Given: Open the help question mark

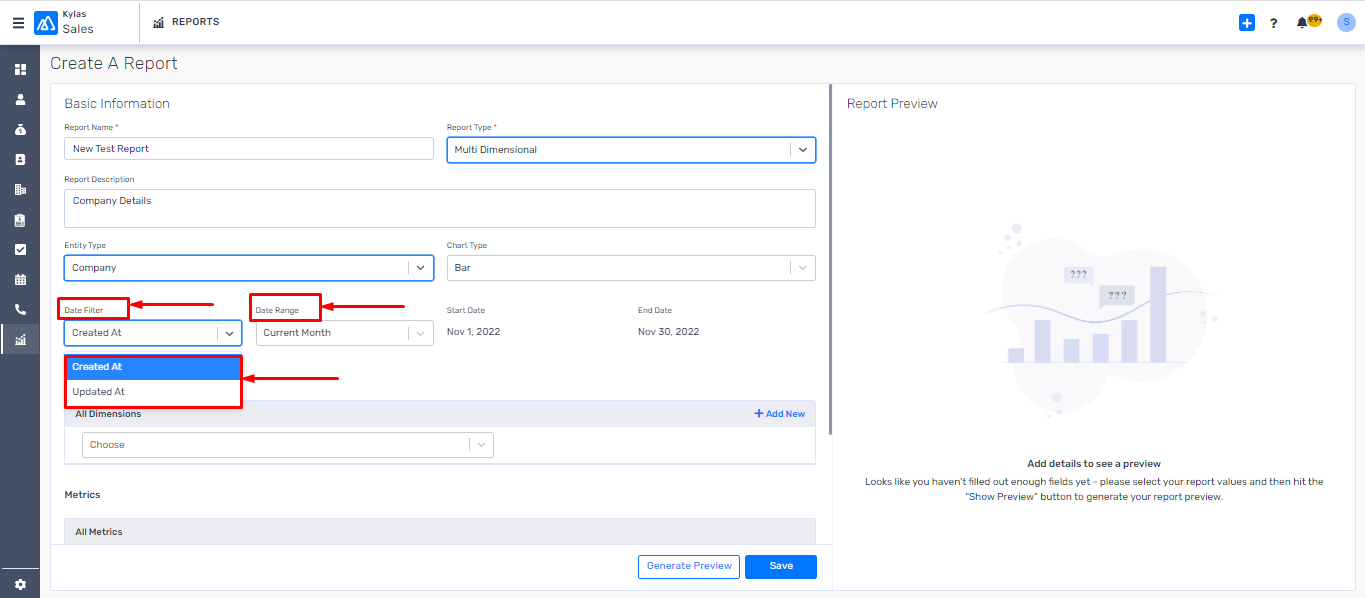Looking at the screenshot, I should tap(1273, 23).
